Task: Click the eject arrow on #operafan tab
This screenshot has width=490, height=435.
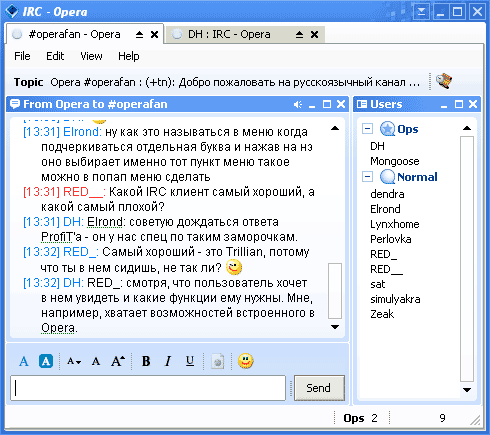Action: pyautogui.click(x=139, y=34)
